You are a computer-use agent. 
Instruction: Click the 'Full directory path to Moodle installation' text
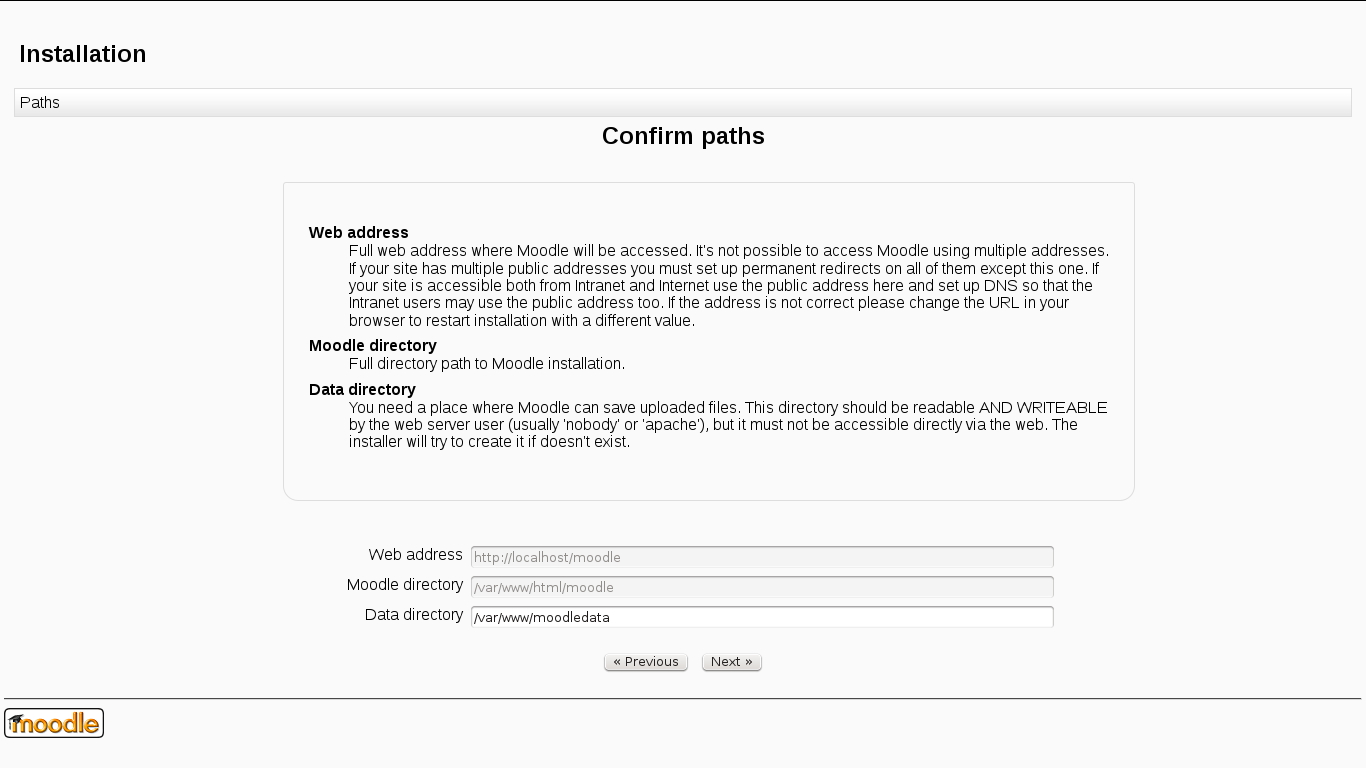487,364
